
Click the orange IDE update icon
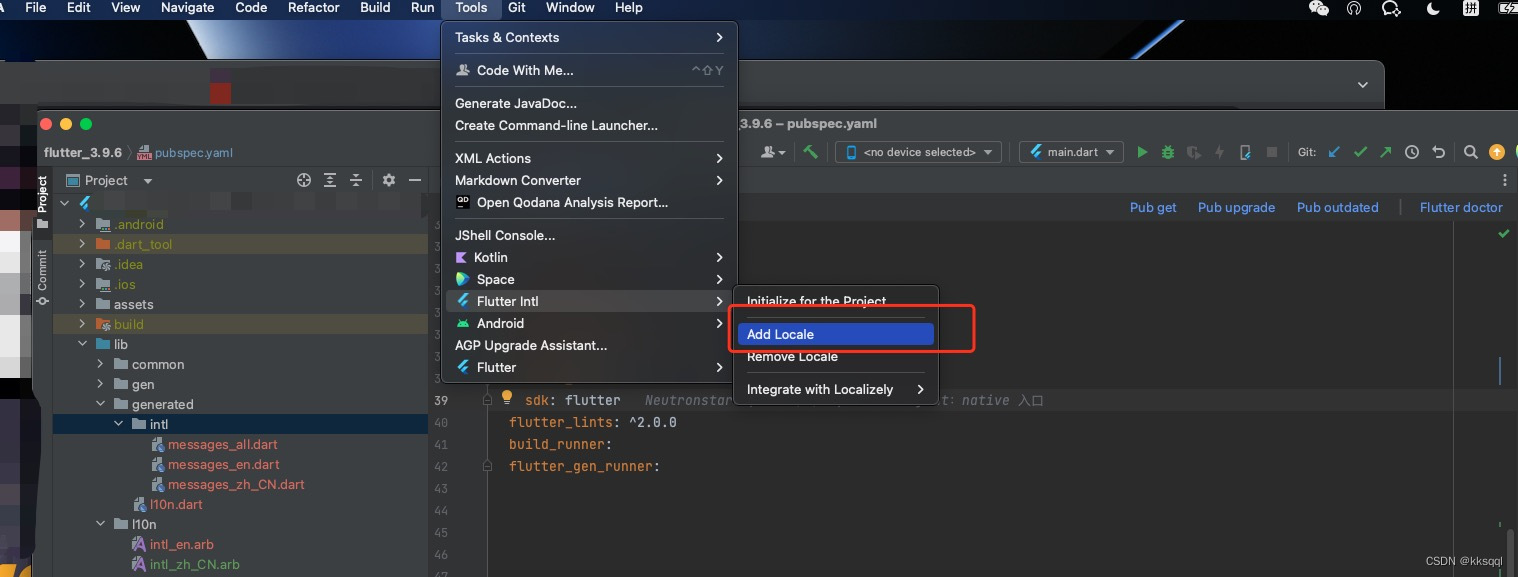point(1496,152)
